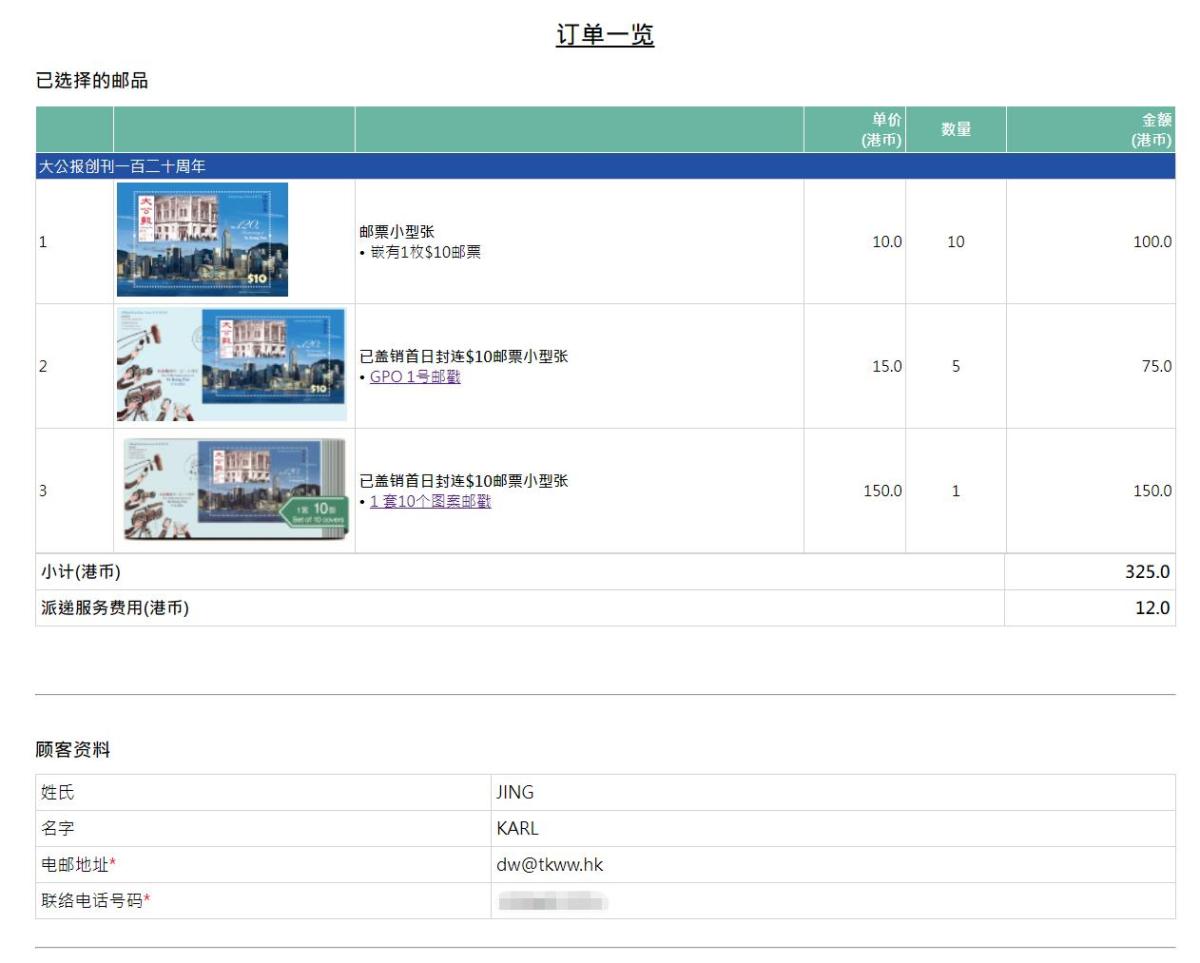Image resolution: width=1200 pixels, height=963 pixels.
Task: Click the '订单一览' page title
Action: [605, 36]
